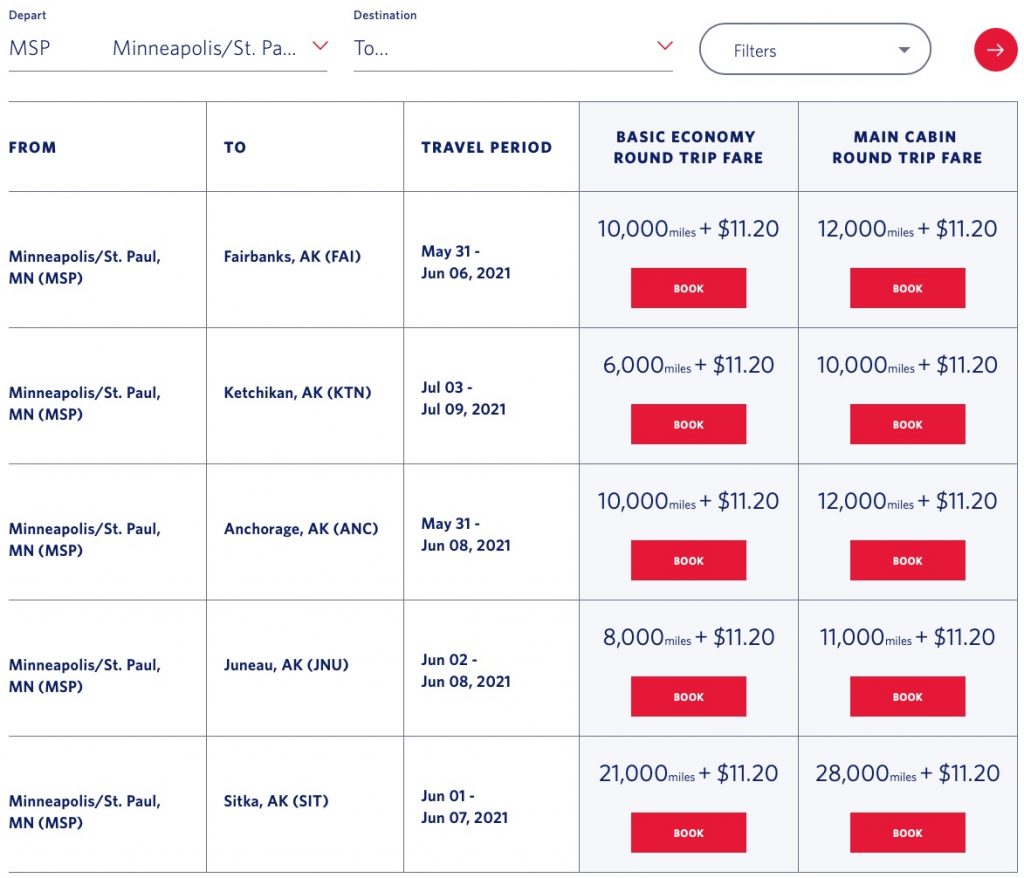Open the Filters dropdown

(814, 50)
